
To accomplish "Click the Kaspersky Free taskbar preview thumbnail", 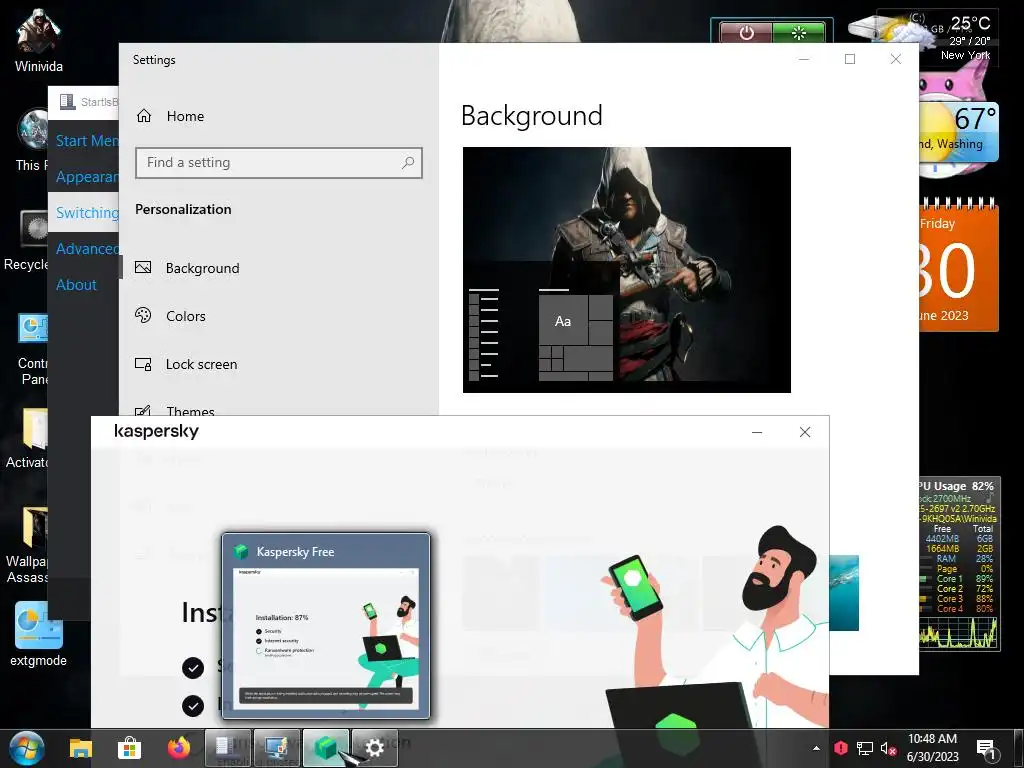I will [326, 637].
